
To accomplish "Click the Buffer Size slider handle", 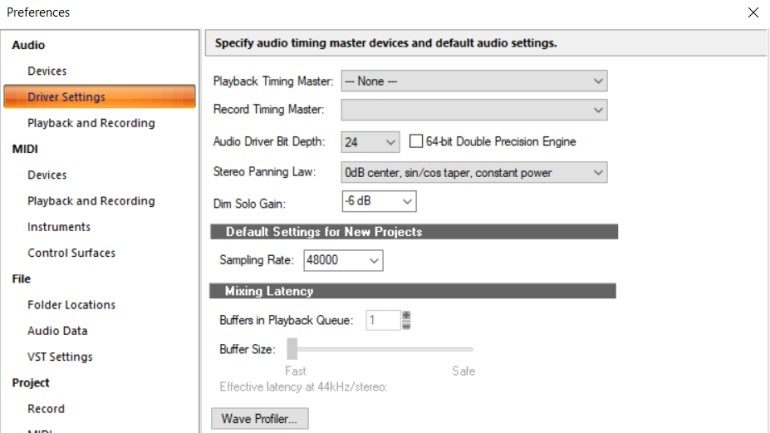I will click(x=292, y=349).
